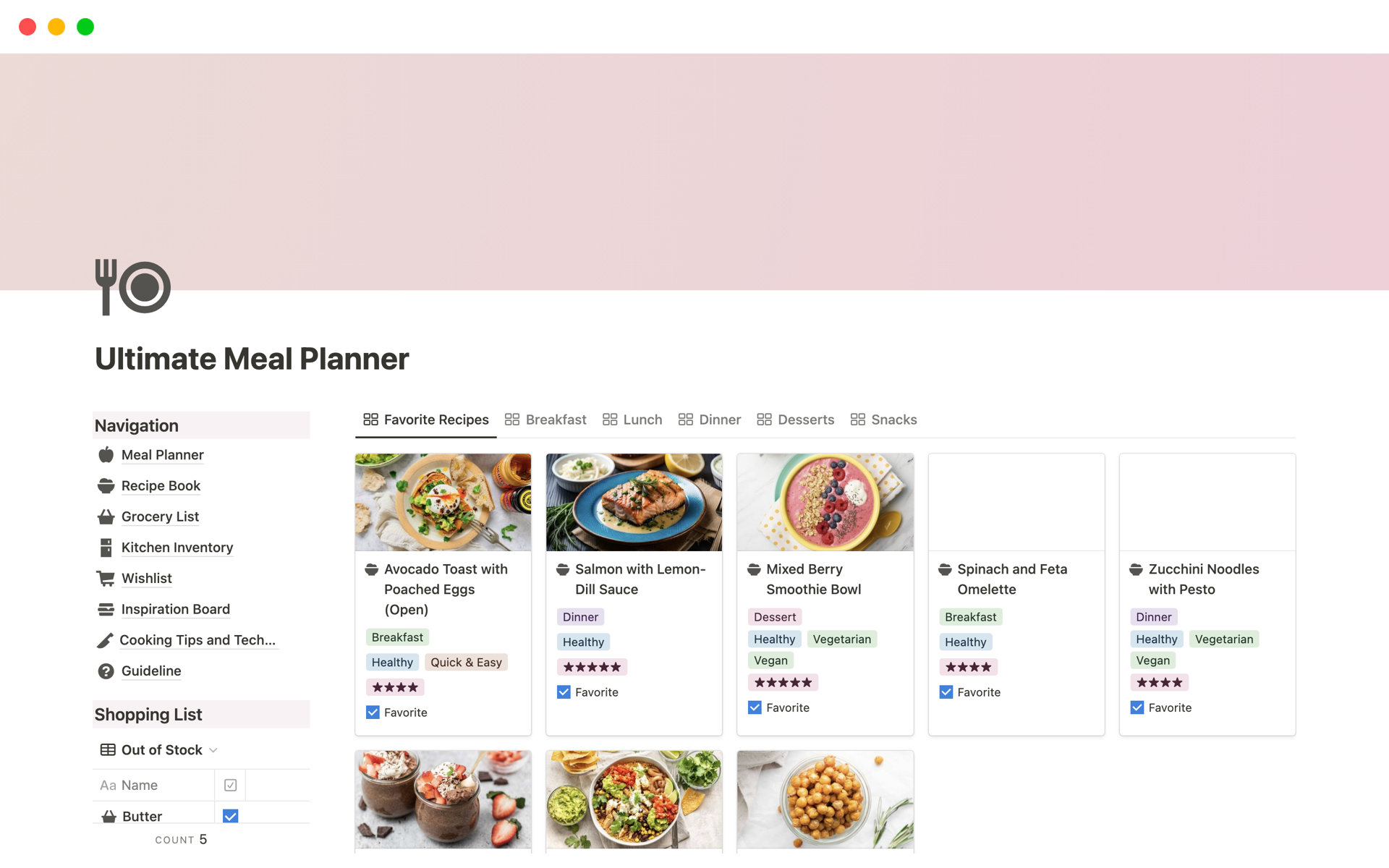Click Avocado Toast with Poached Eggs card
1389x868 pixels.
click(x=443, y=590)
